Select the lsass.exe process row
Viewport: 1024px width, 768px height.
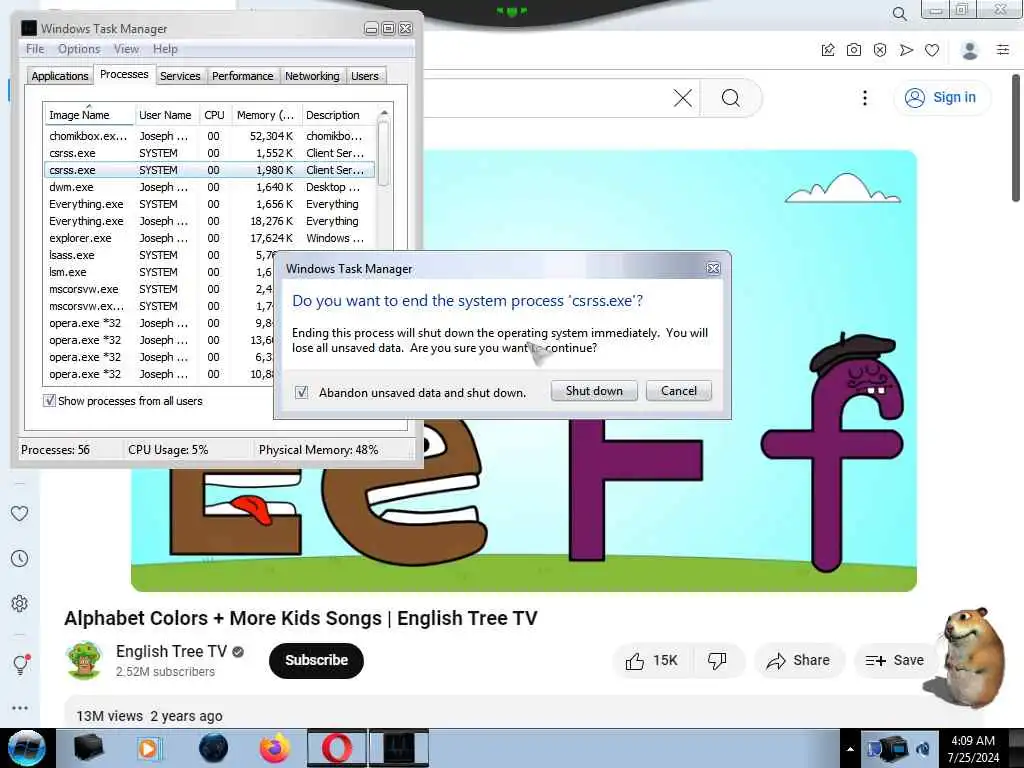[x=160, y=255]
